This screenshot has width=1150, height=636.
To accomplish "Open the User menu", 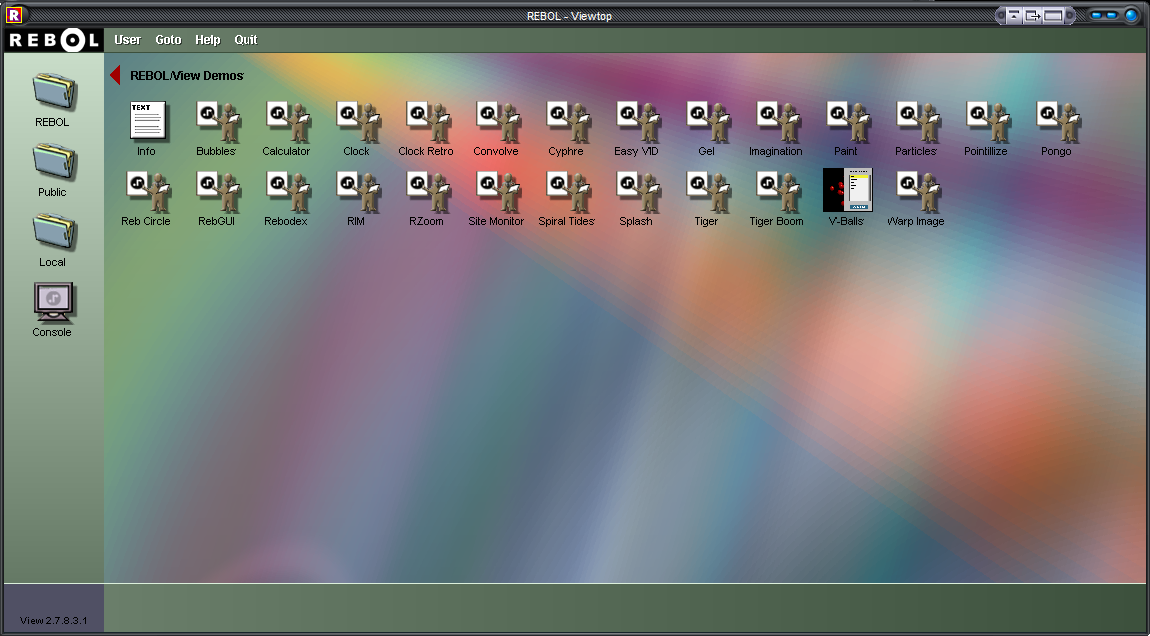I will [127, 40].
